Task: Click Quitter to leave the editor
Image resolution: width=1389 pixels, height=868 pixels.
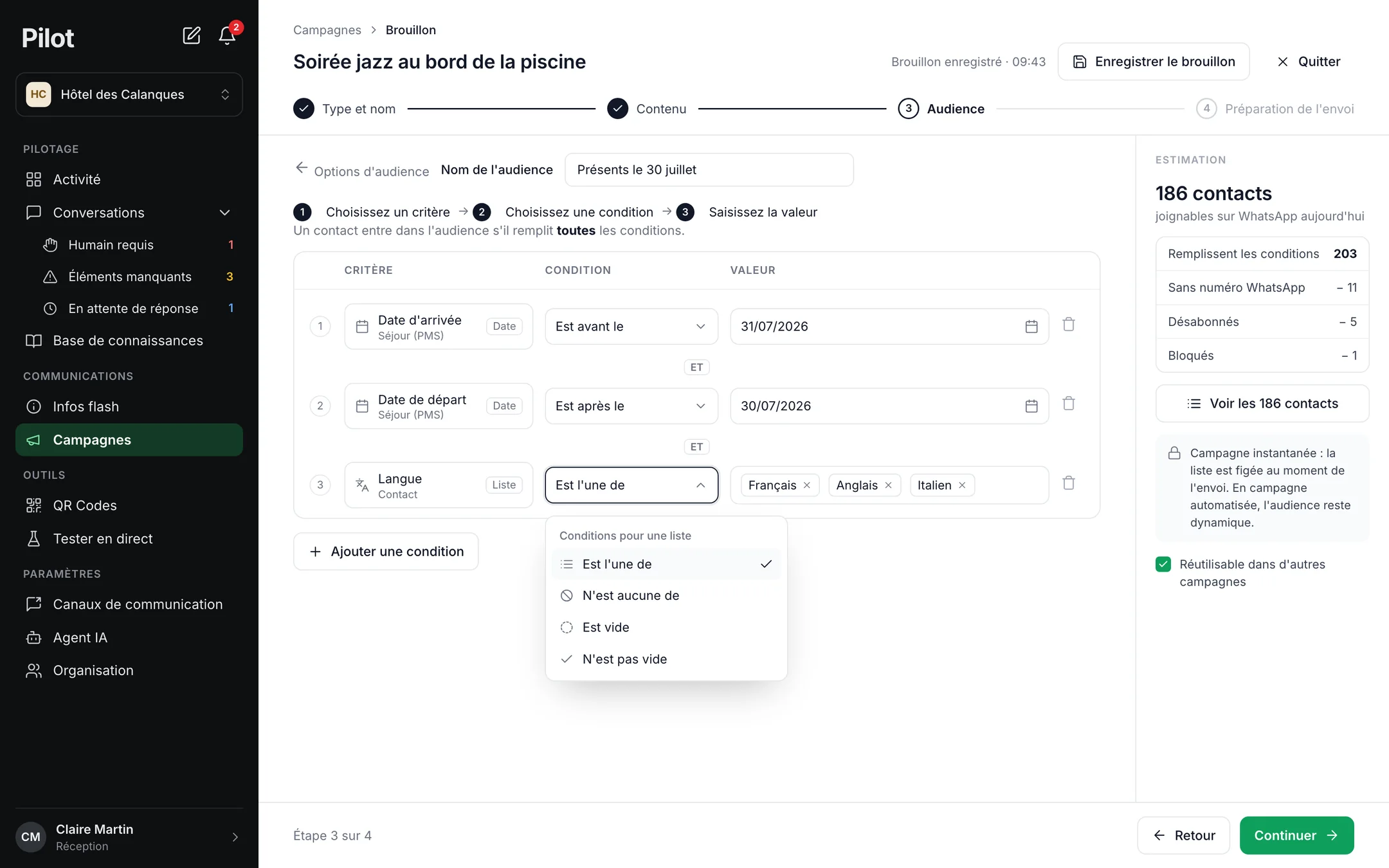Action: (1308, 62)
